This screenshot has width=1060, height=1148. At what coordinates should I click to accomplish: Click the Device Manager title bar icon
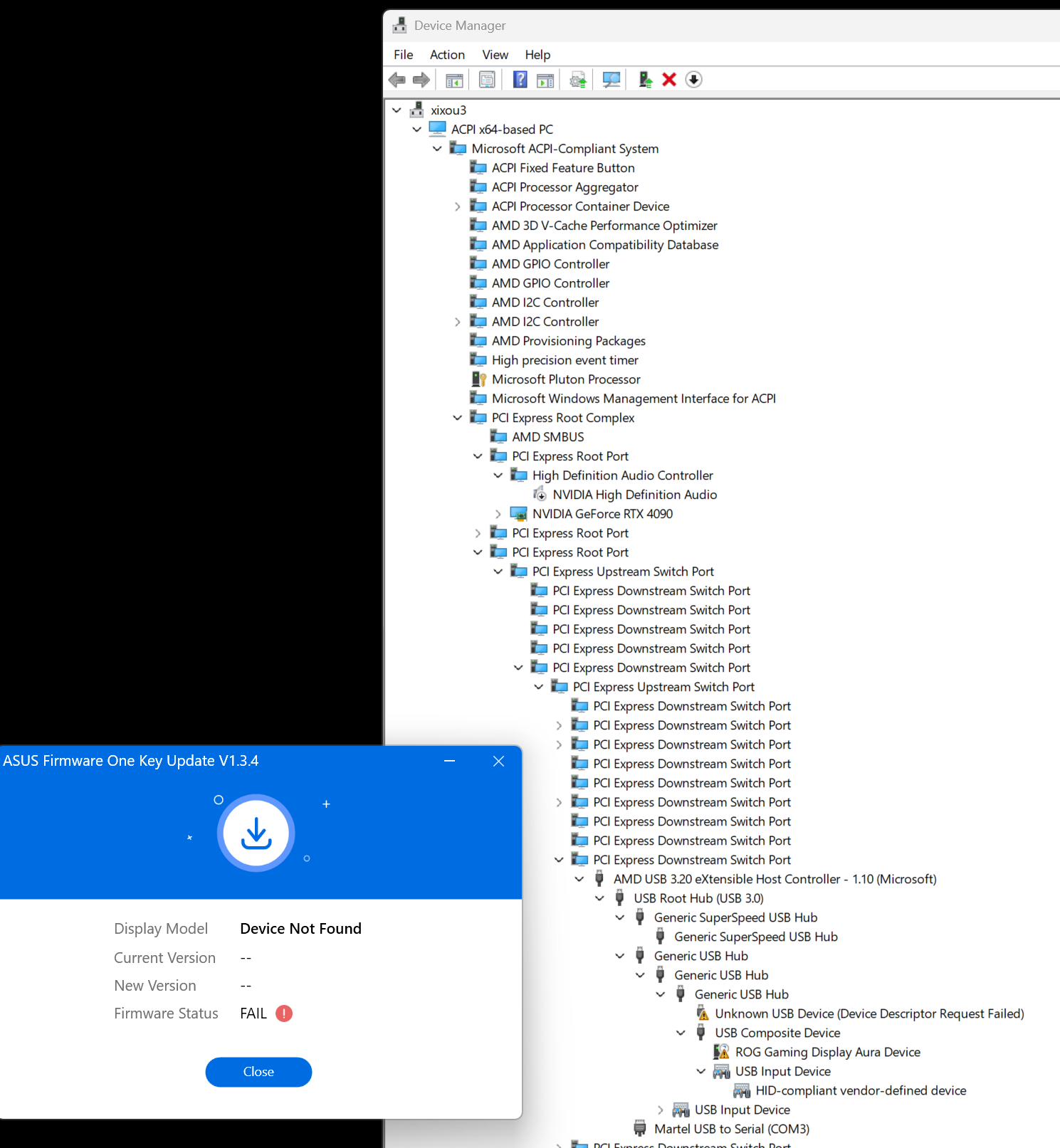[399, 26]
